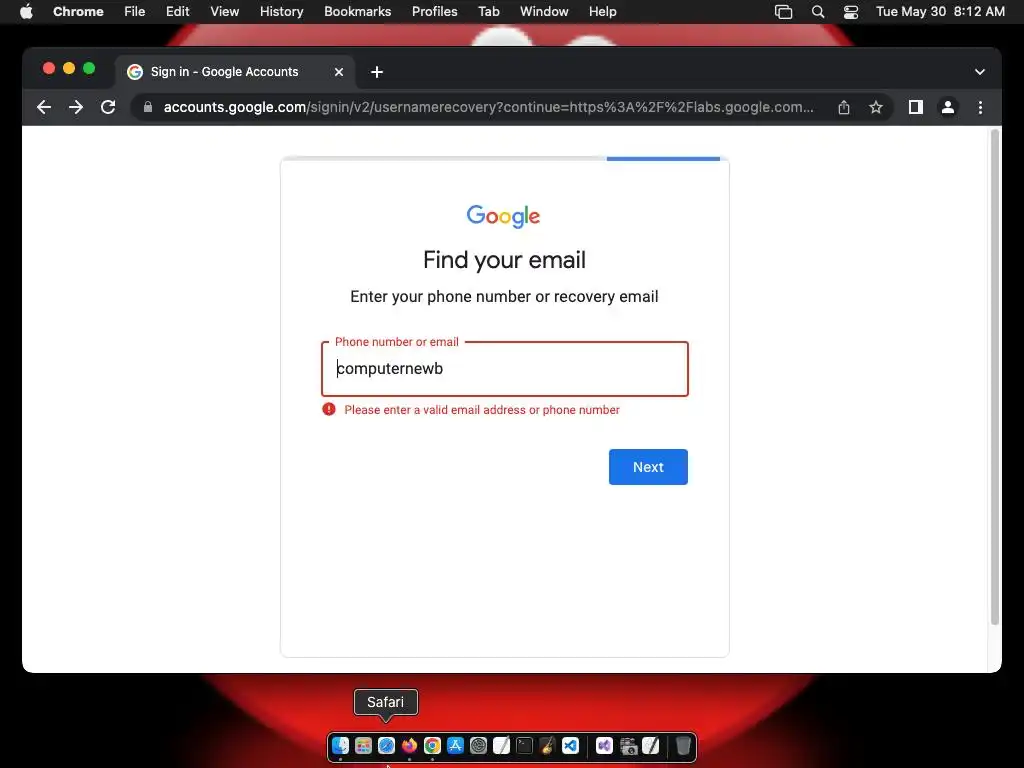Reload the Google Accounts page

(108, 107)
